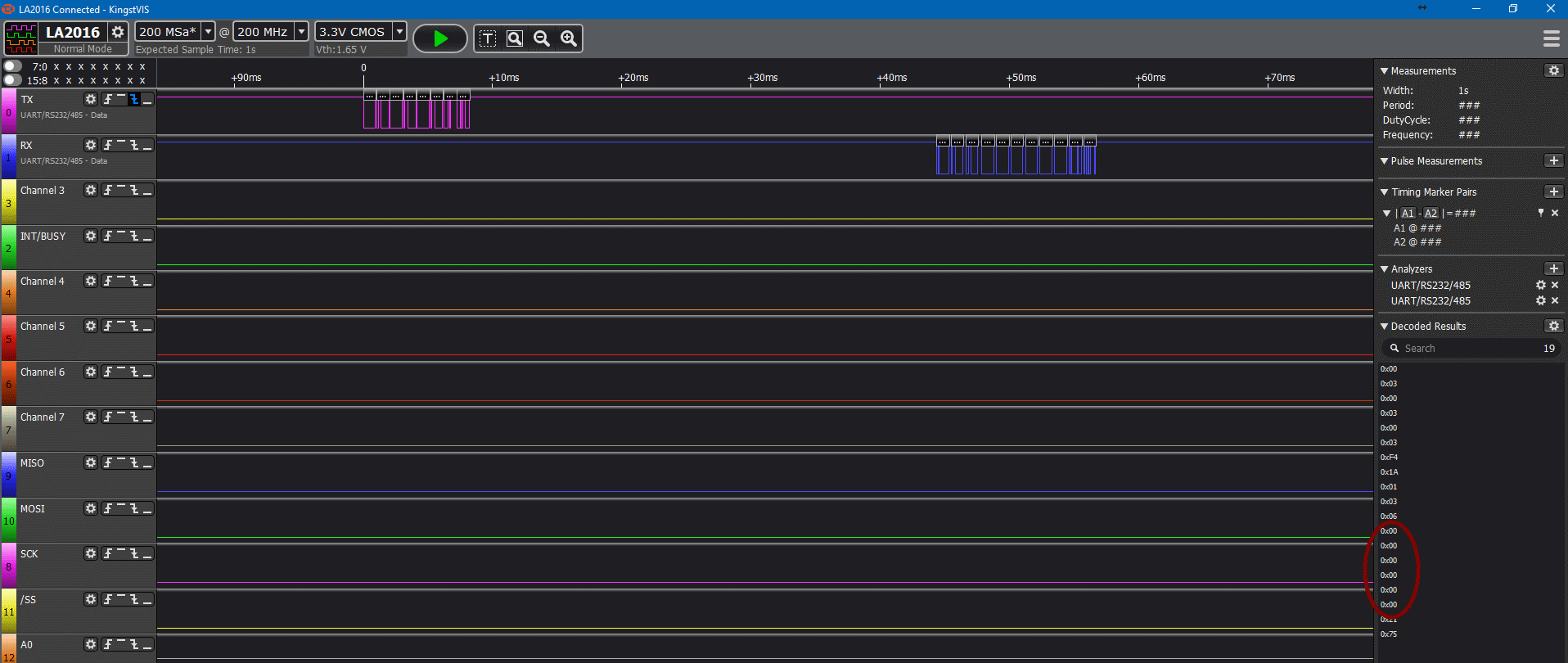Click the MOSI channel name label
The width and height of the screenshot is (1568, 663).
coord(33,508)
